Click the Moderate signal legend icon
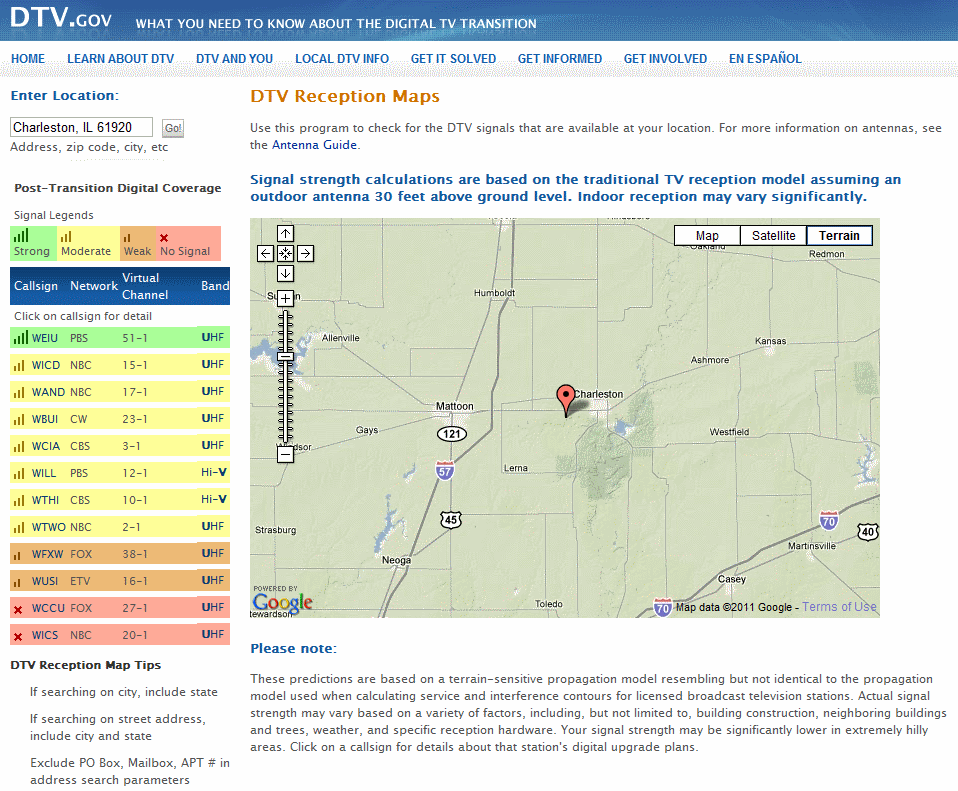This screenshot has height=791, width=958. (x=66, y=236)
